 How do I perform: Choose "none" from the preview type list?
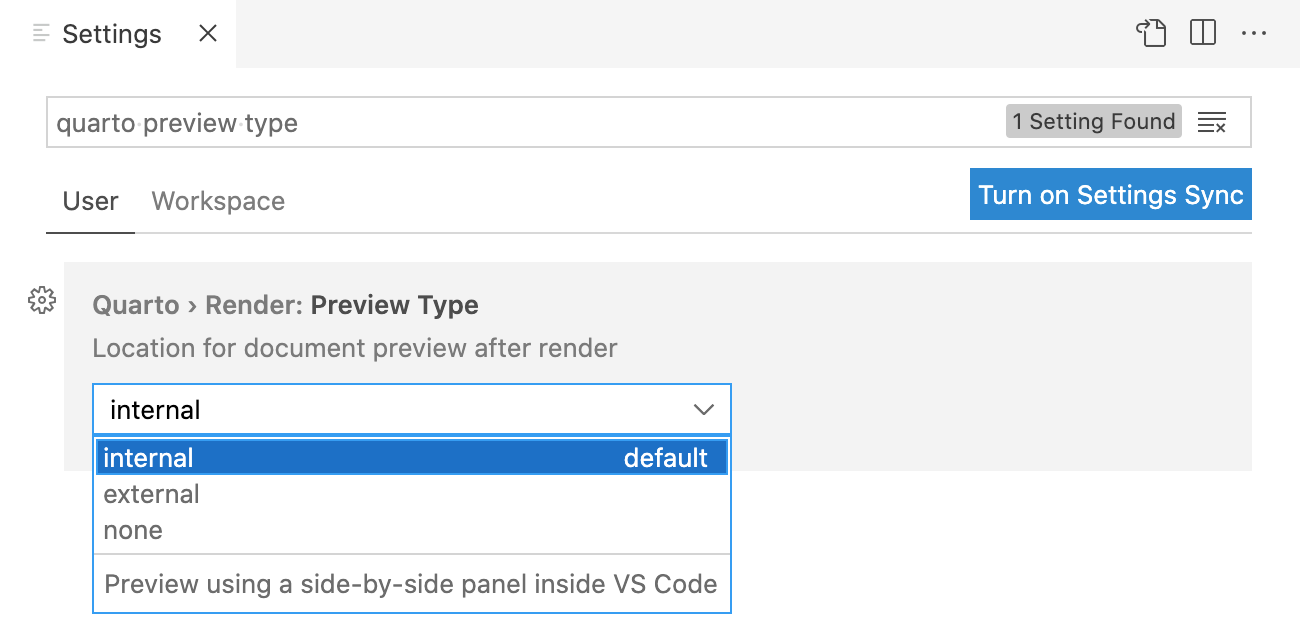[x=133, y=529]
